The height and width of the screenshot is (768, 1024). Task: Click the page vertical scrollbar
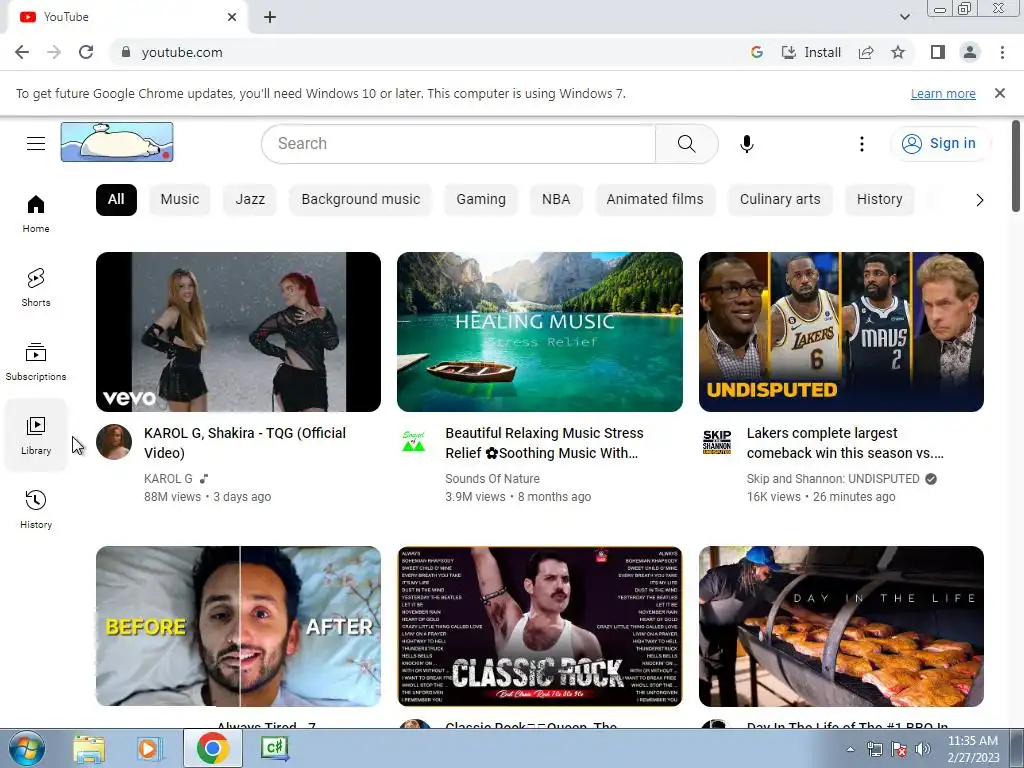[1016, 167]
